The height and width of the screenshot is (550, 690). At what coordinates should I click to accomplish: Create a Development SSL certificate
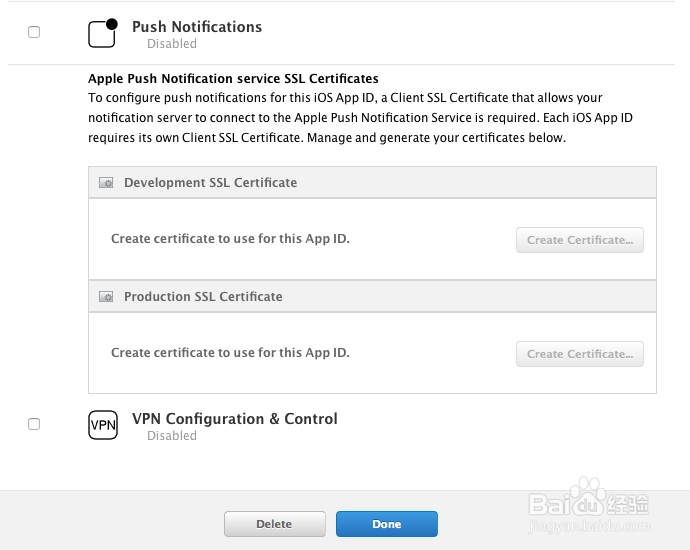pos(580,240)
